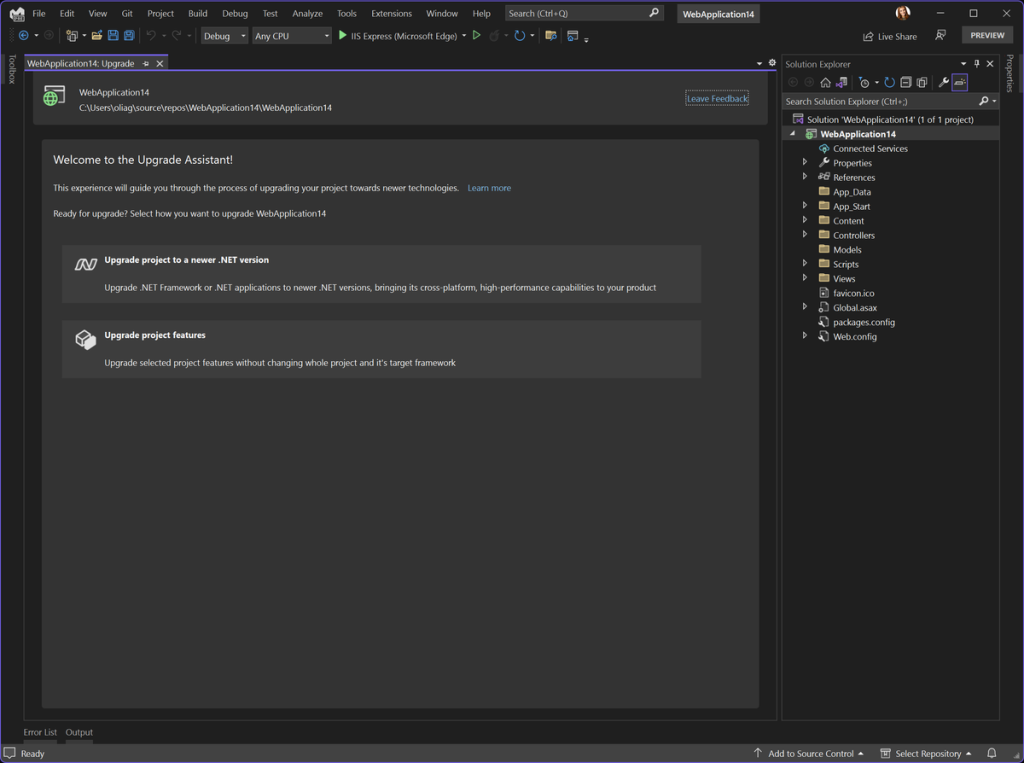Click the Save All icon on the toolbar
Viewport: 1024px width, 763px height.
[129, 35]
